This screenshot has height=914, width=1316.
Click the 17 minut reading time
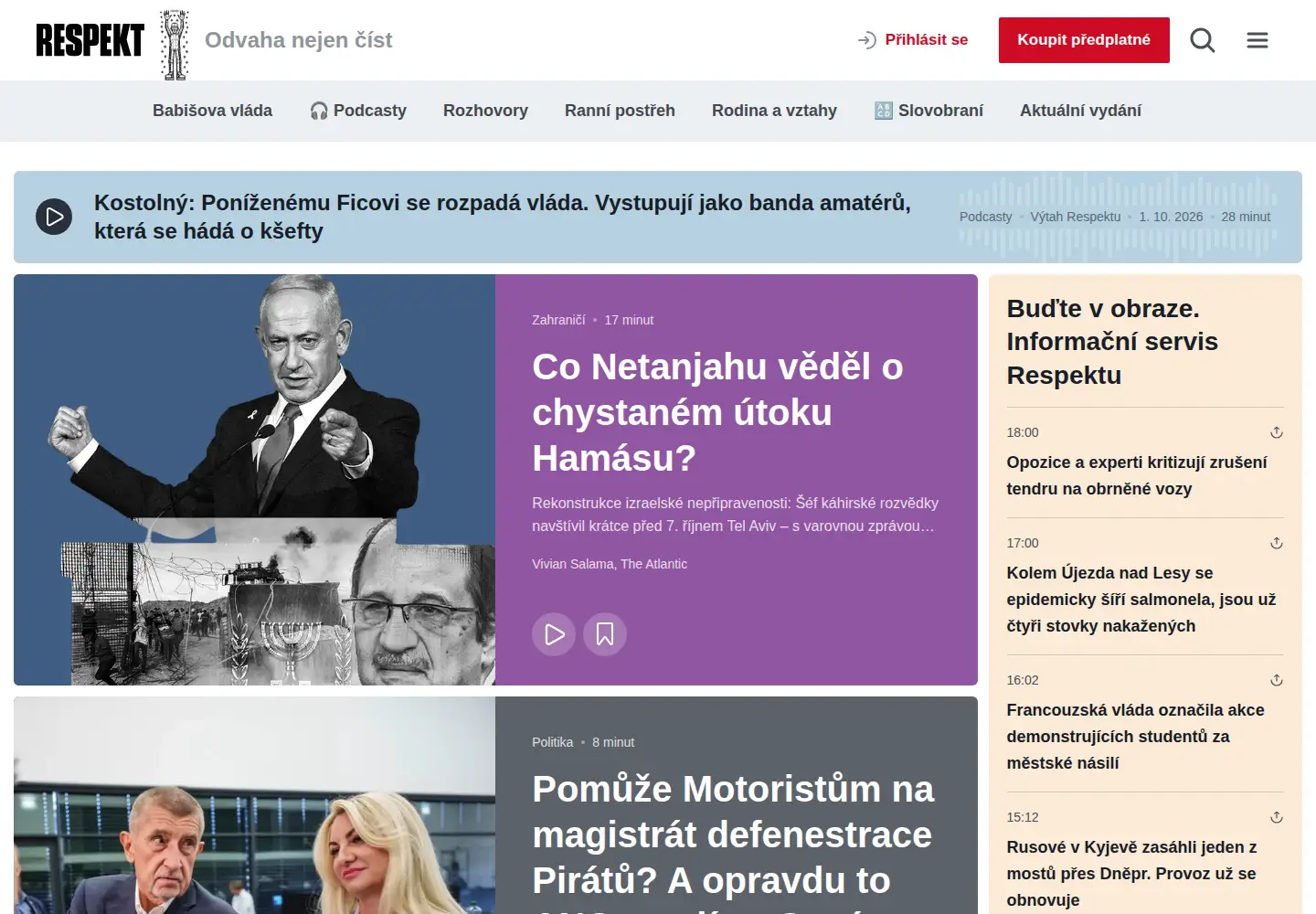(629, 320)
